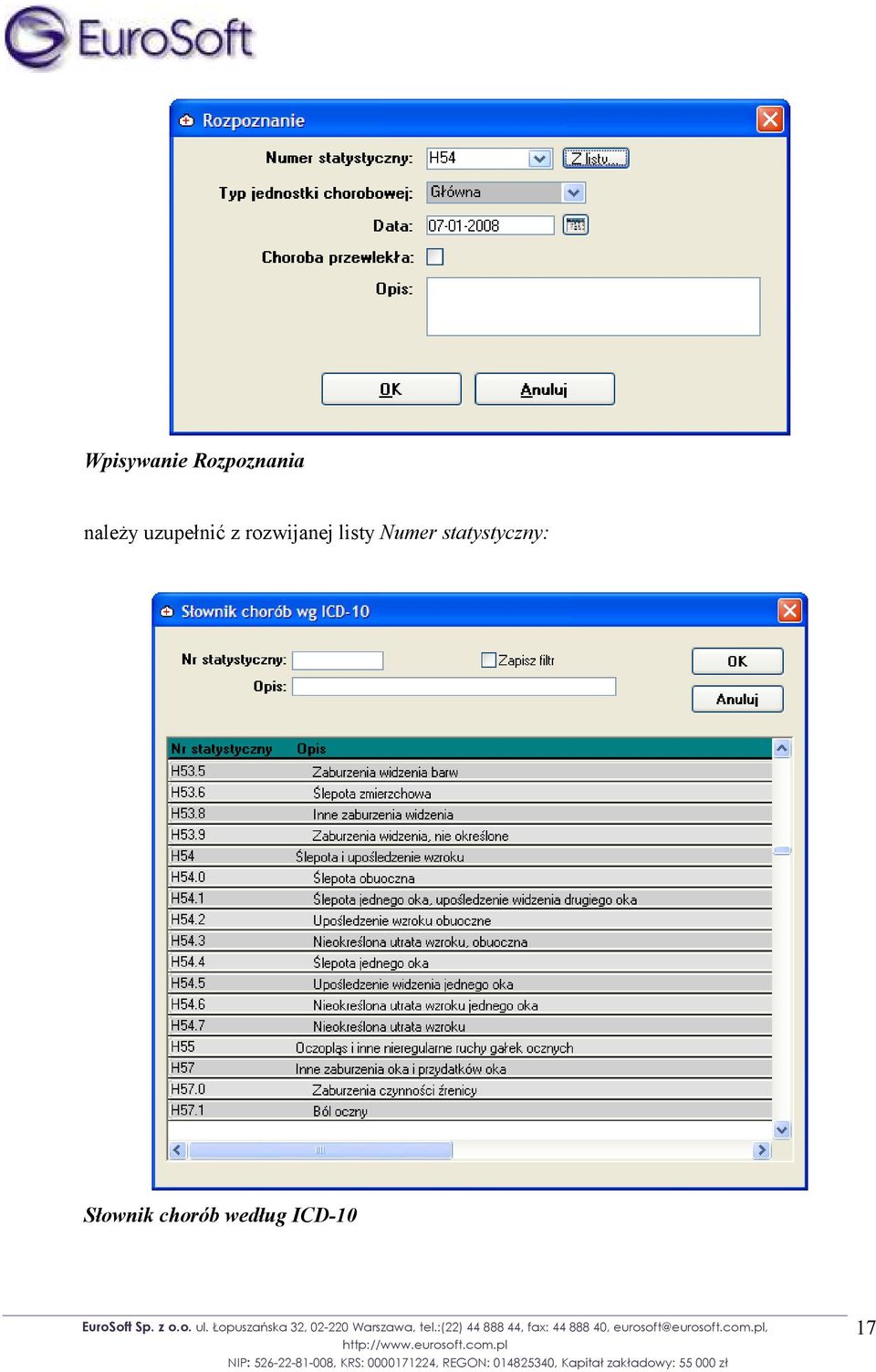
Task: Select row H54.7 Nieokreślona utrata wzroku
Action: 470,1026
